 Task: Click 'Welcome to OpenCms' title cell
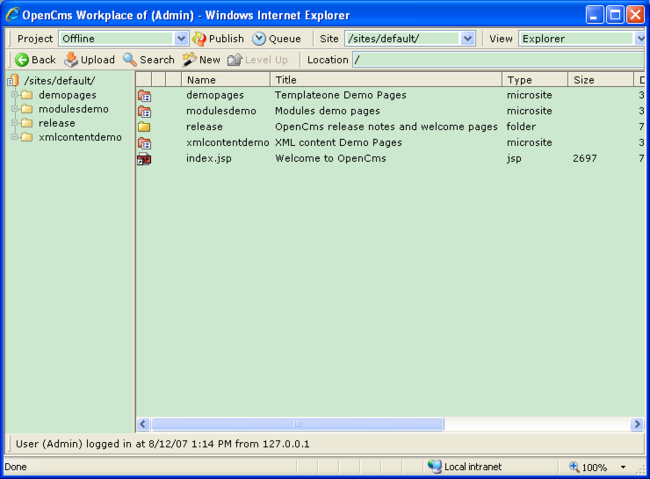tap(331, 158)
